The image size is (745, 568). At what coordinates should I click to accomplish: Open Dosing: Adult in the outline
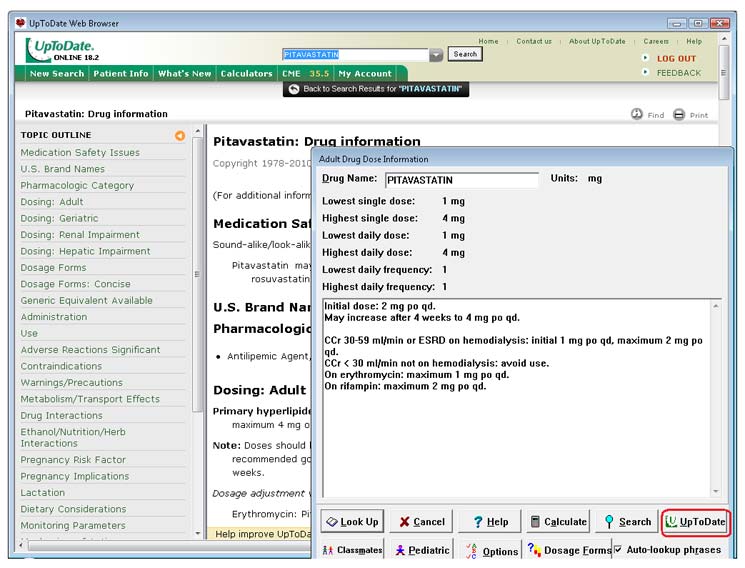52,202
